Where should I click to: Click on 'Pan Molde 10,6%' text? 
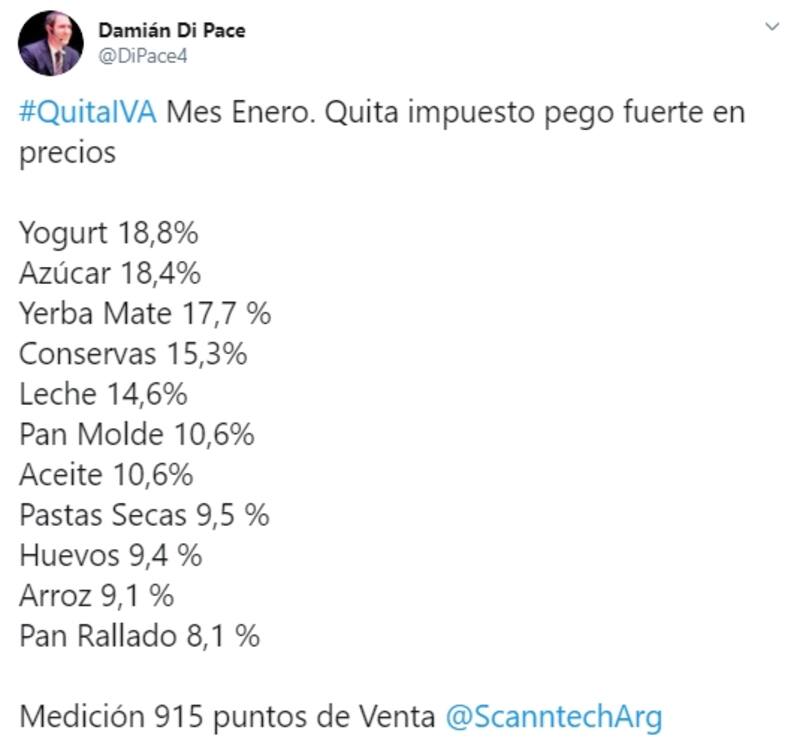137,435
